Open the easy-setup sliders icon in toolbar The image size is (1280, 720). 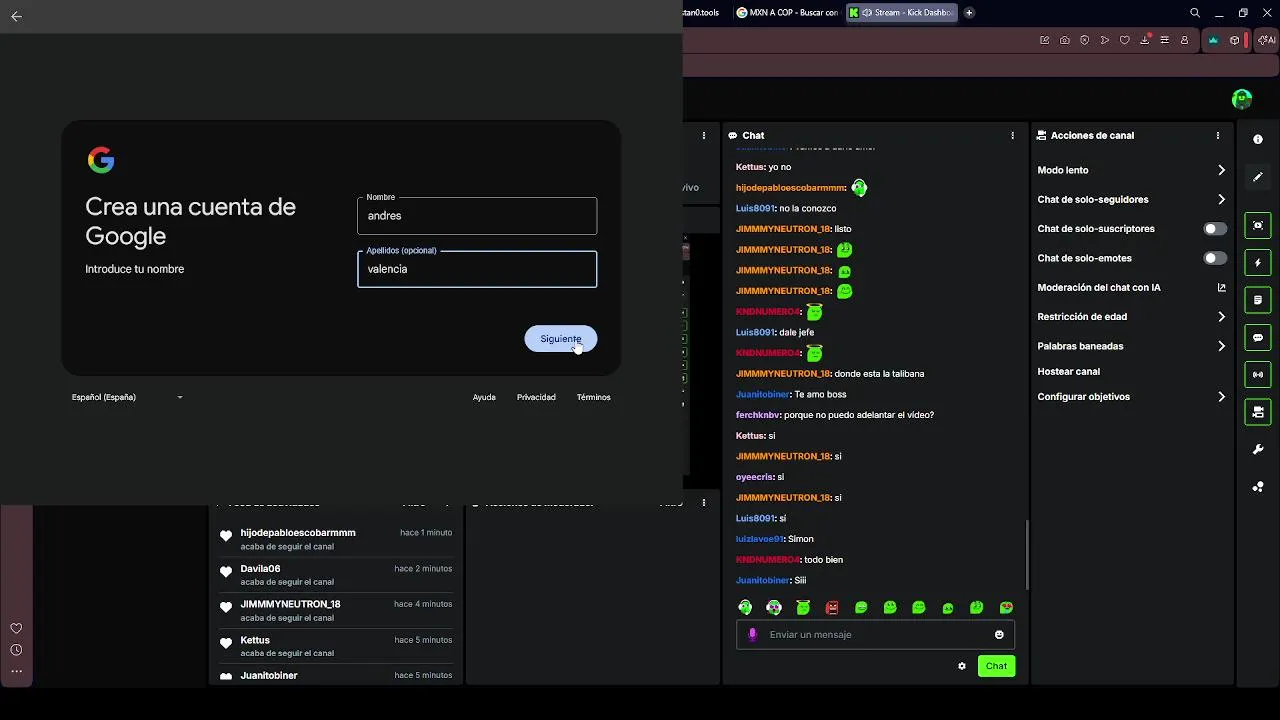pyautogui.click(x=1165, y=40)
